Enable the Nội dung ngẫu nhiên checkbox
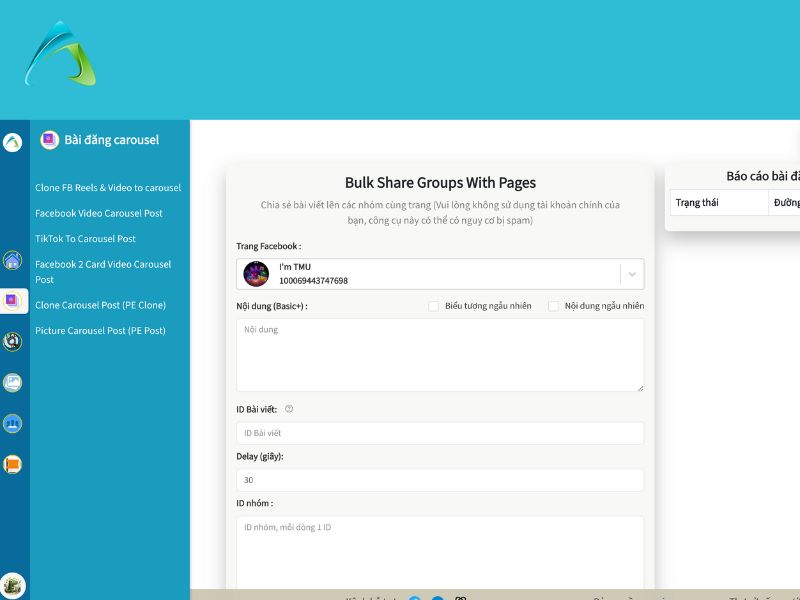Image resolution: width=800 pixels, height=600 pixels. coord(553,306)
